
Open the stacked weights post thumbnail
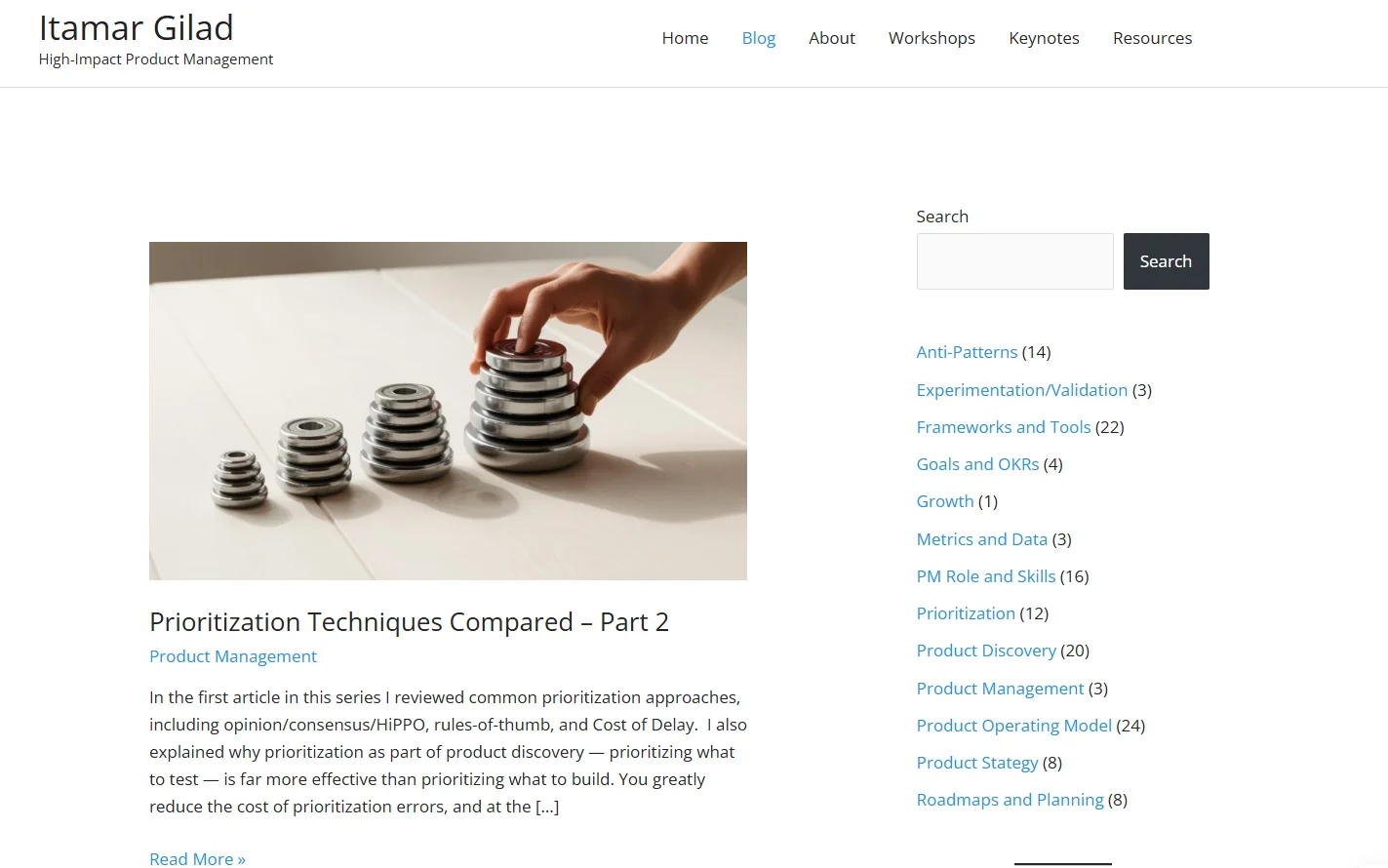[x=448, y=411]
